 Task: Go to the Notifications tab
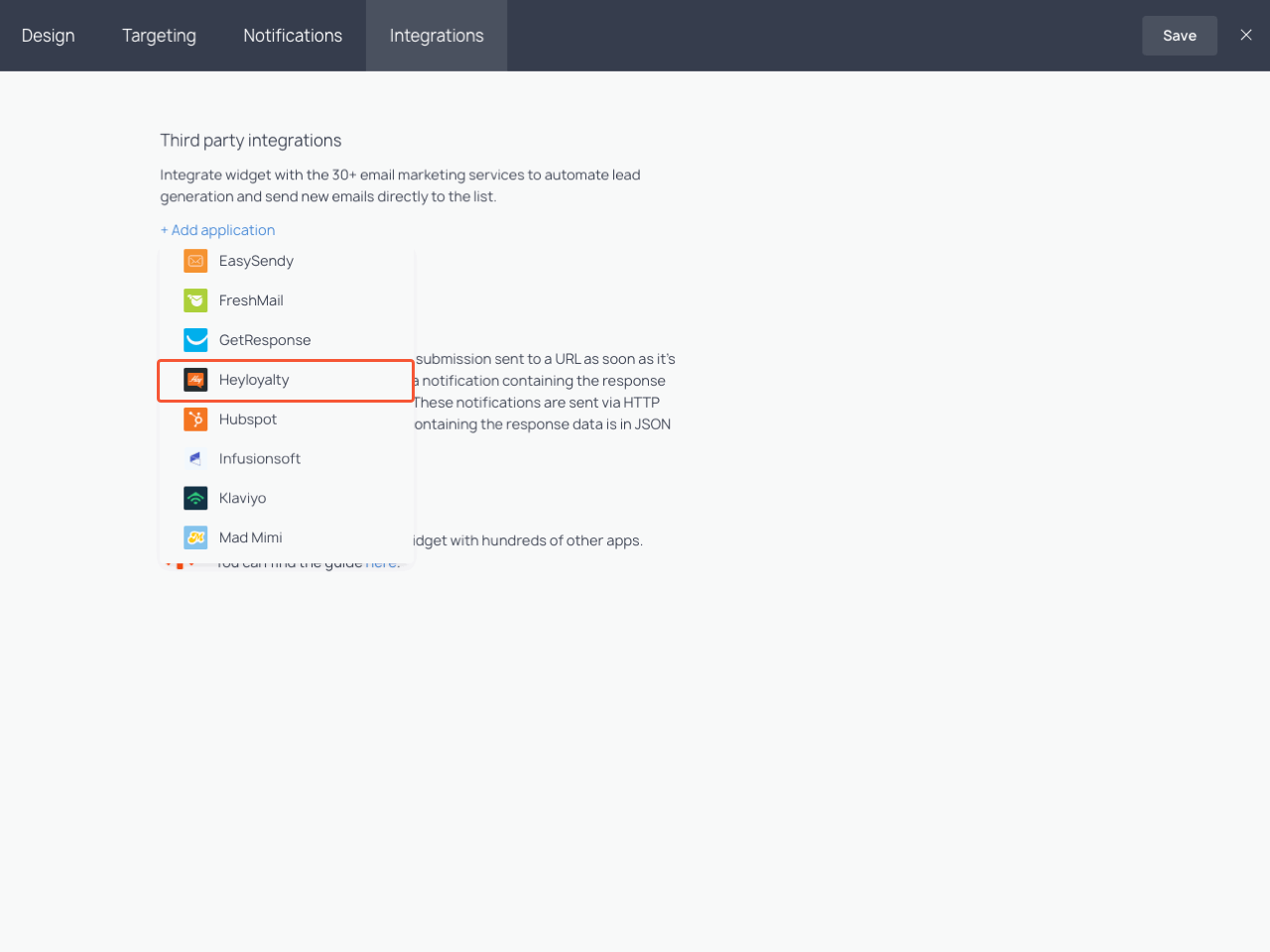point(292,35)
